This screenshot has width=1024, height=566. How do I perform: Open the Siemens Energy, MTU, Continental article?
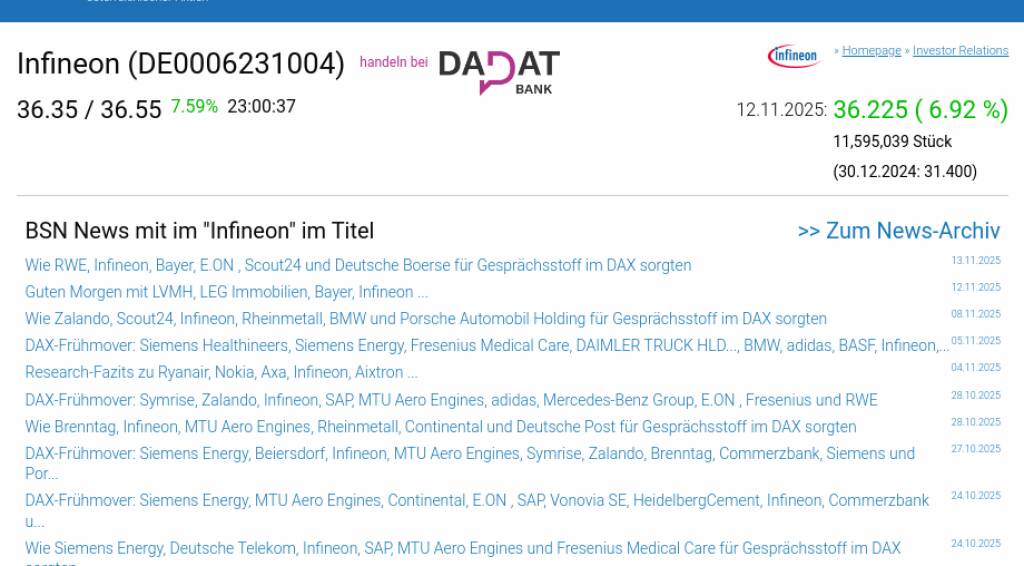point(476,500)
